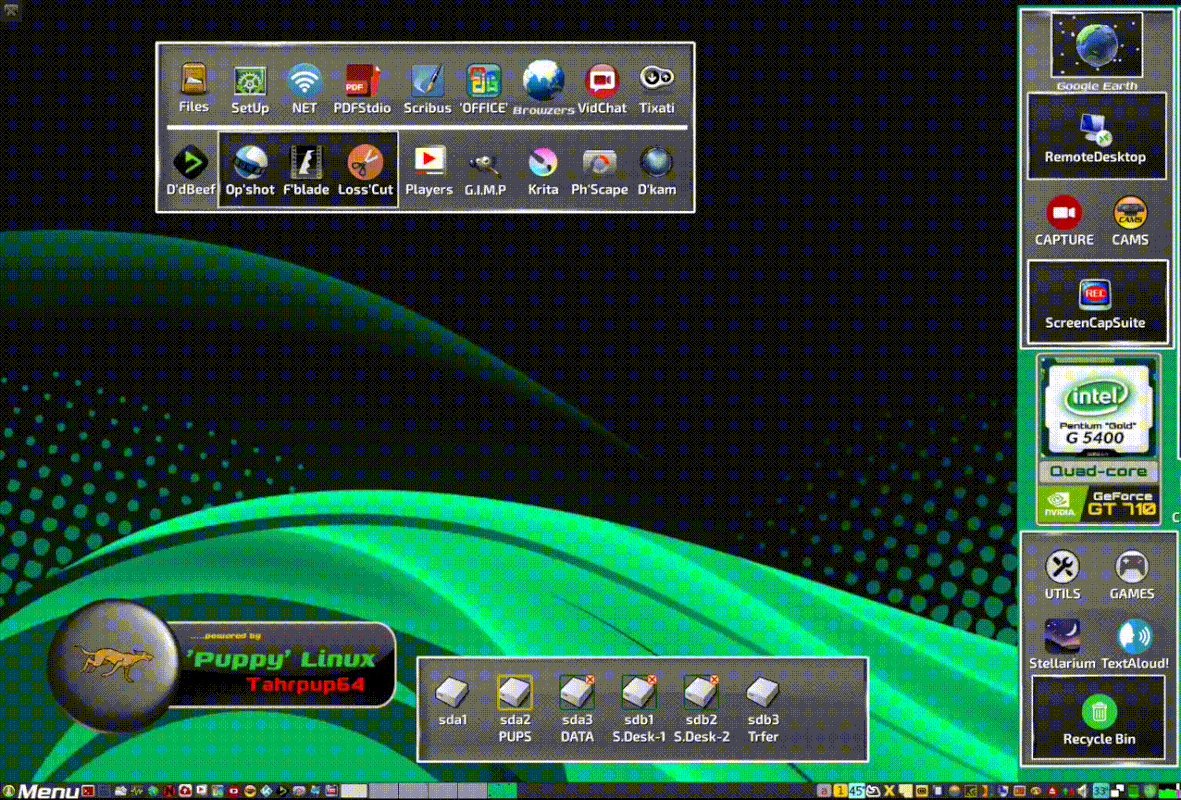1181x800 pixels.
Task: Open the blue Kodi taskbar icon
Action: point(266,791)
